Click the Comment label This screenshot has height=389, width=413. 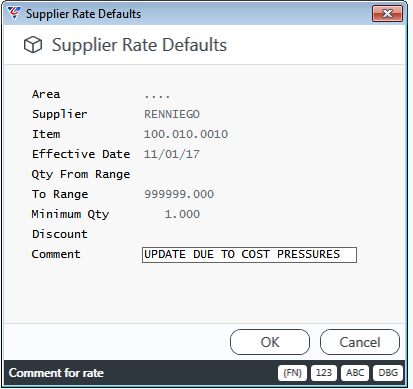(x=56, y=254)
